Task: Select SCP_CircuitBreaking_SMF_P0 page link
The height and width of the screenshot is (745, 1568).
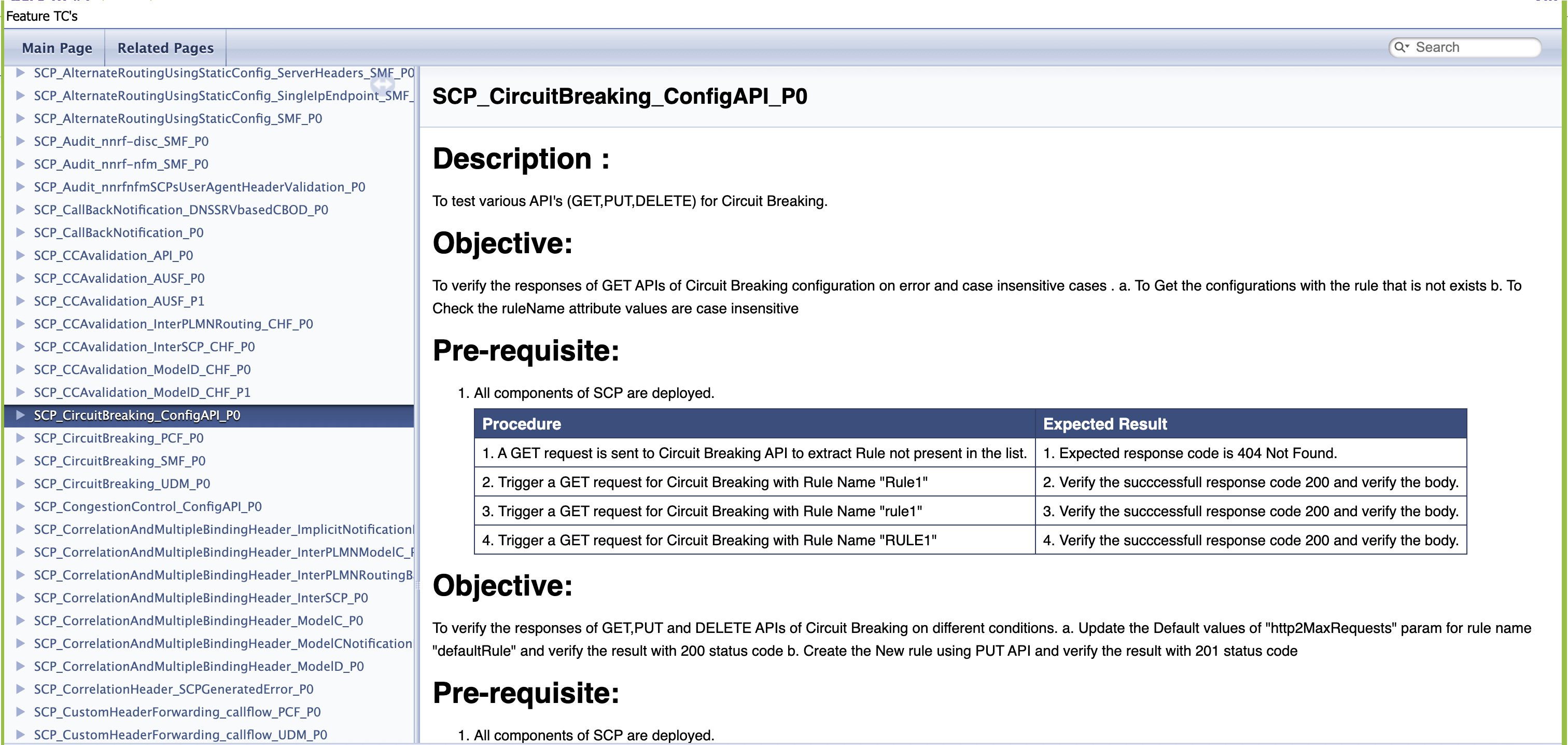Action: point(119,461)
